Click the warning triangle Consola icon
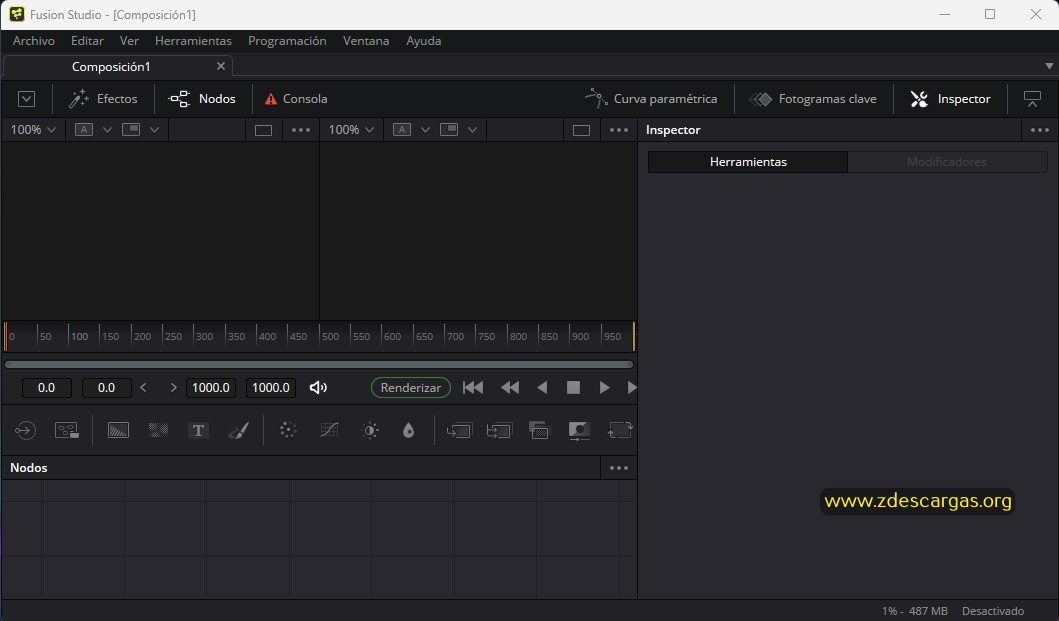 coord(271,99)
